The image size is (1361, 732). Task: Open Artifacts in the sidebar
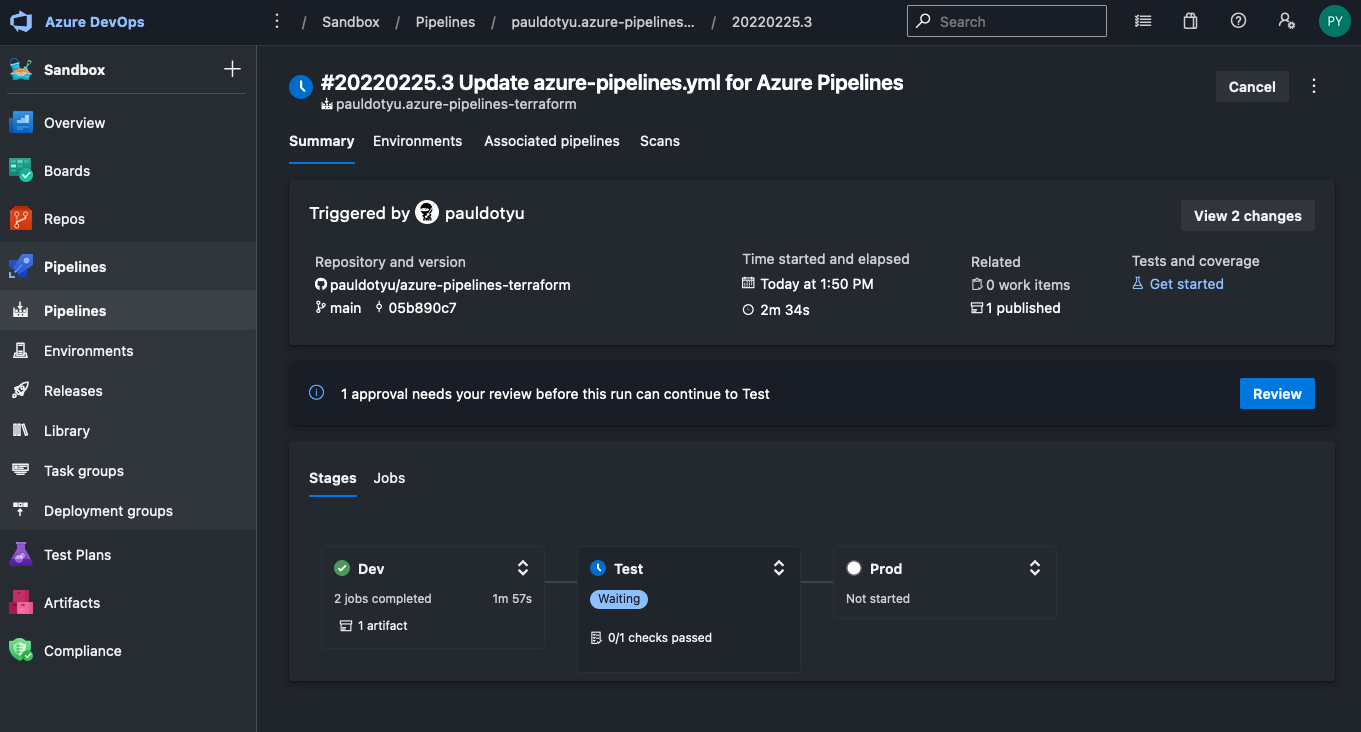[x=71, y=603]
